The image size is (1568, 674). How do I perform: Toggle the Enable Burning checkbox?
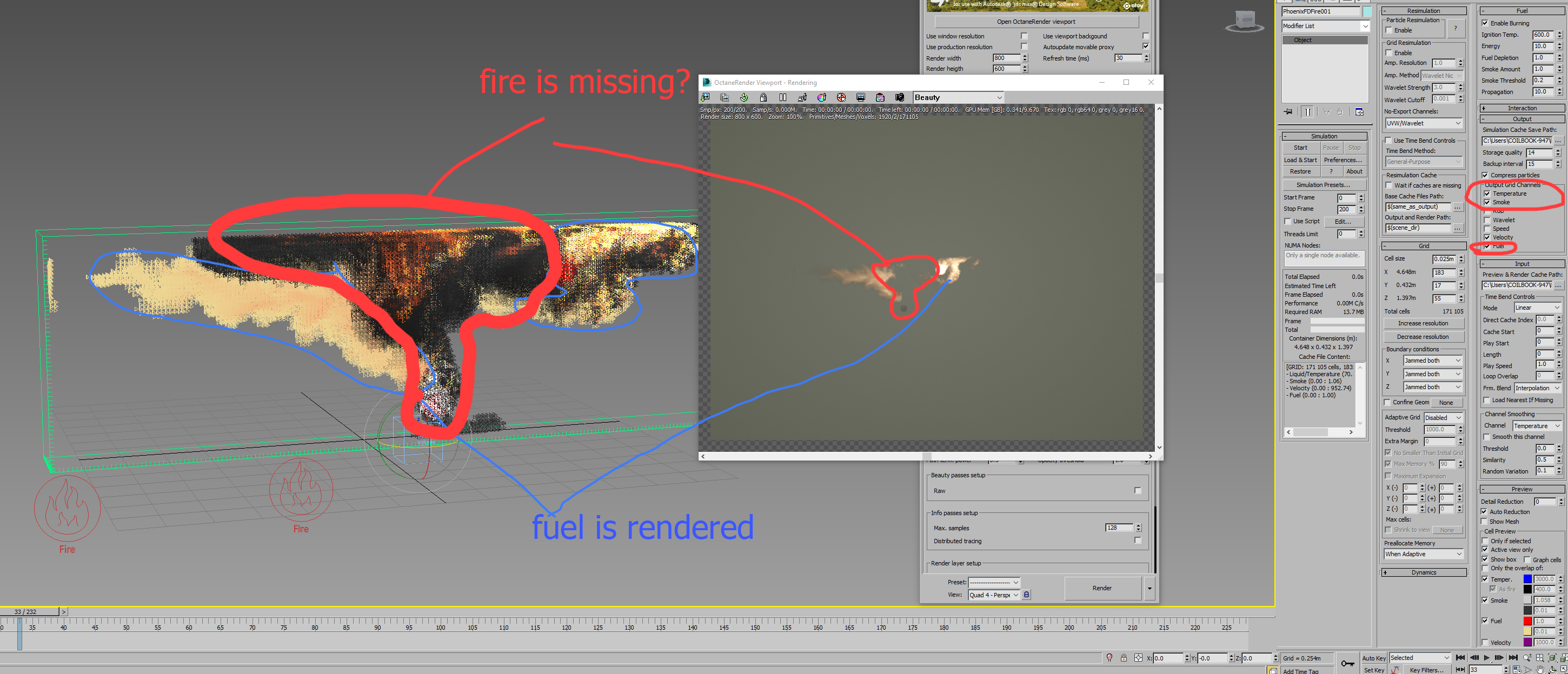1485,23
